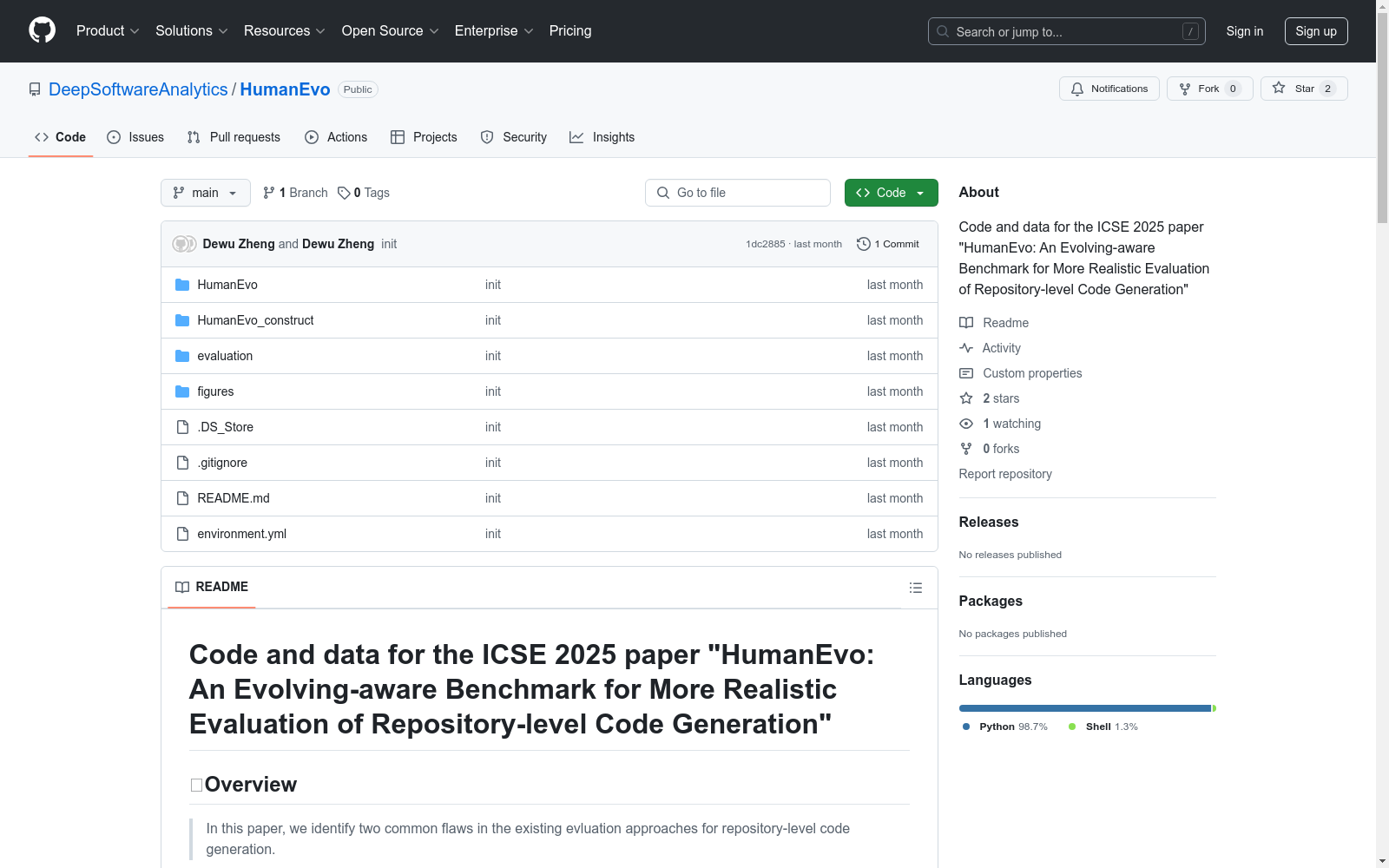The height and width of the screenshot is (868, 1389).
Task: Open the HumanEvo repository link
Action: coord(285,89)
